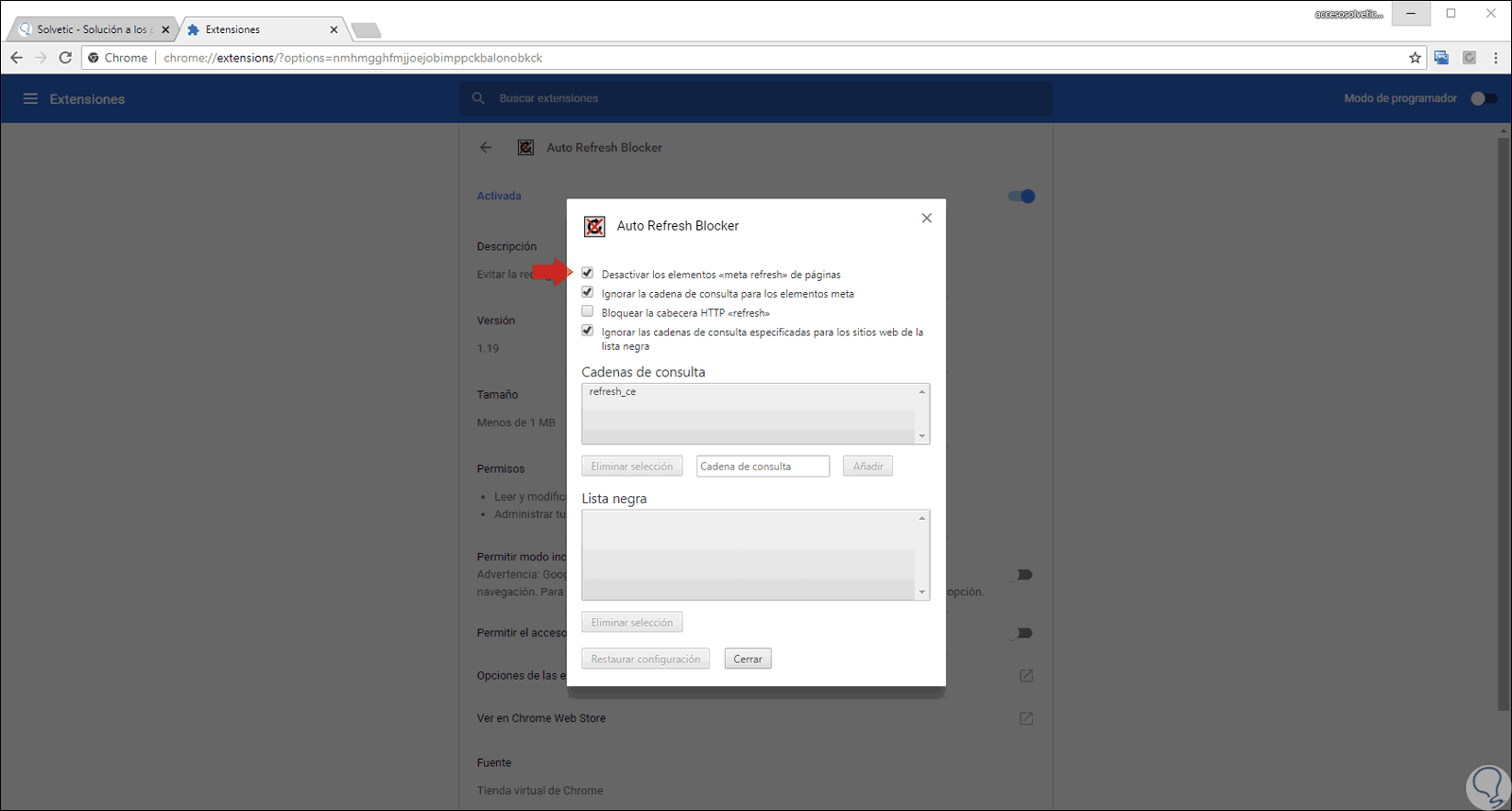The image size is (1512, 811).
Task: Click the 'Restaurar configuración' button
Action: 645,659
